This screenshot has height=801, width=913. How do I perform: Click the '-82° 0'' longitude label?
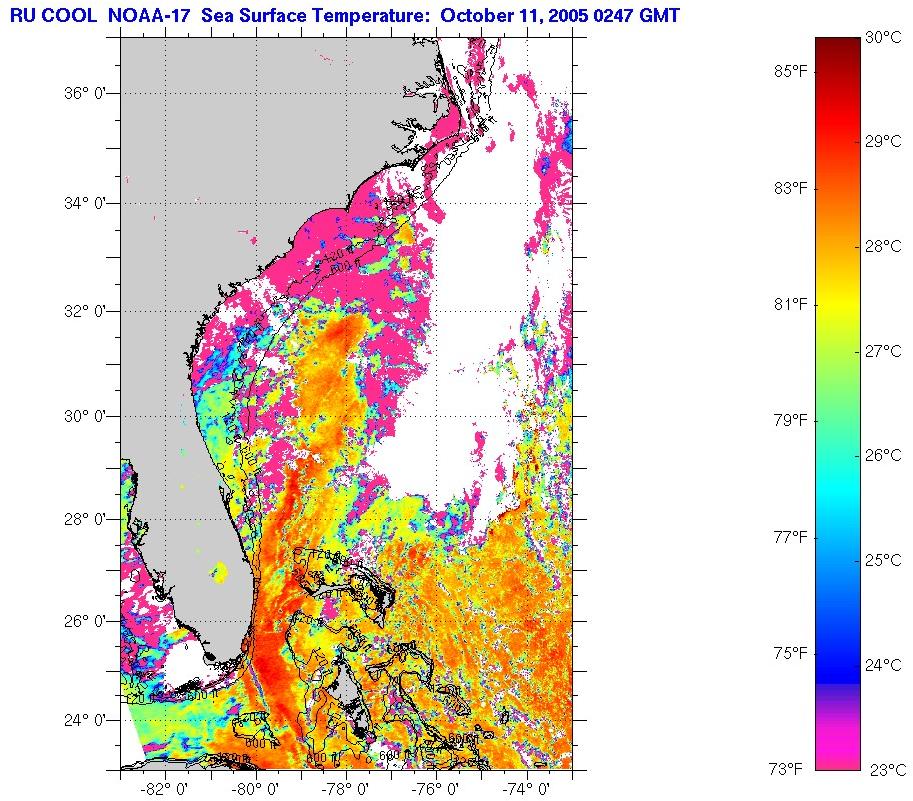click(165, 790)
